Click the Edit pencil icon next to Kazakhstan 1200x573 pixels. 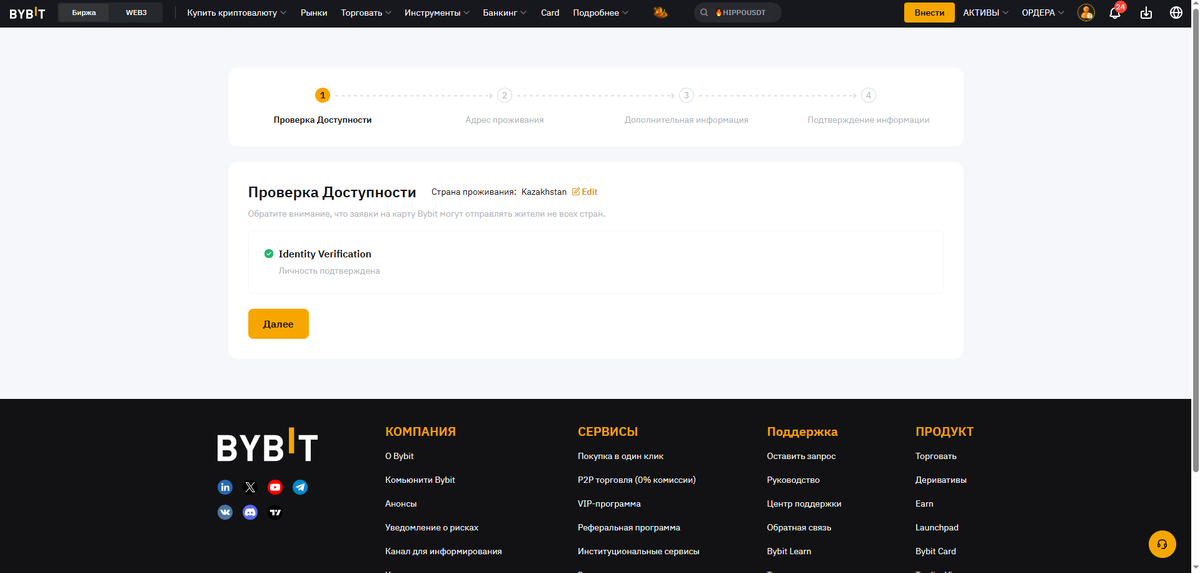576,191
